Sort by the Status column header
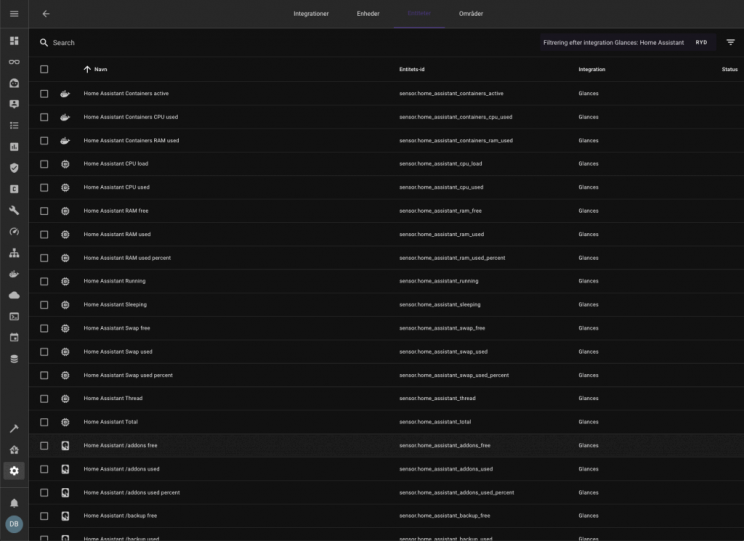 pos(729,69)
